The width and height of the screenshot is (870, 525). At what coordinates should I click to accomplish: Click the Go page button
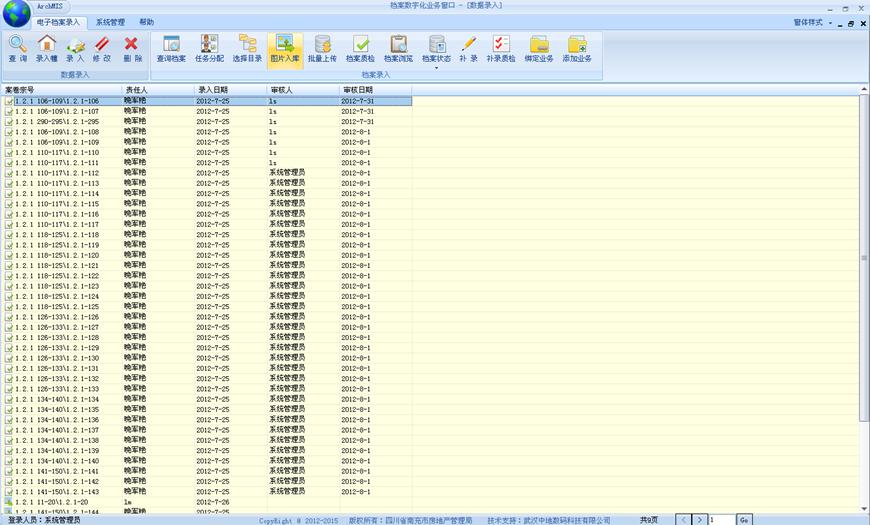[x=744, y=519]
